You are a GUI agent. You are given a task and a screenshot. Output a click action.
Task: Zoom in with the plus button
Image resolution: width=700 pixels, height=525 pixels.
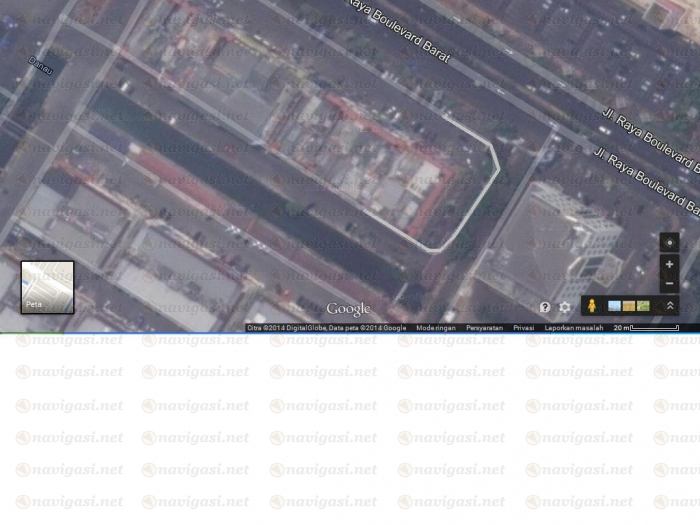669,264
